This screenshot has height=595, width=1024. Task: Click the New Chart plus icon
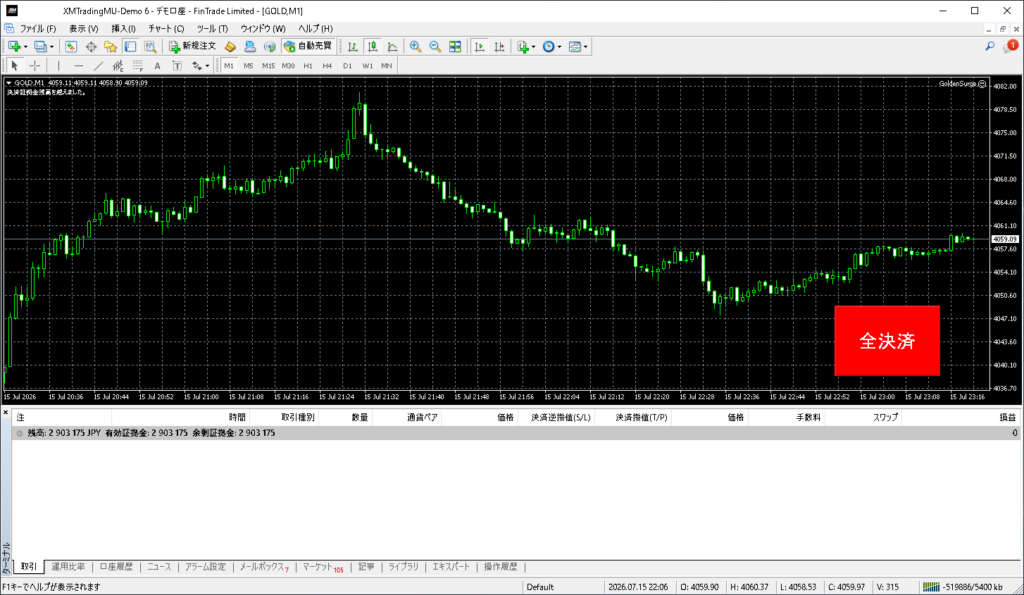pyautogui.click(x=14, y=46)
